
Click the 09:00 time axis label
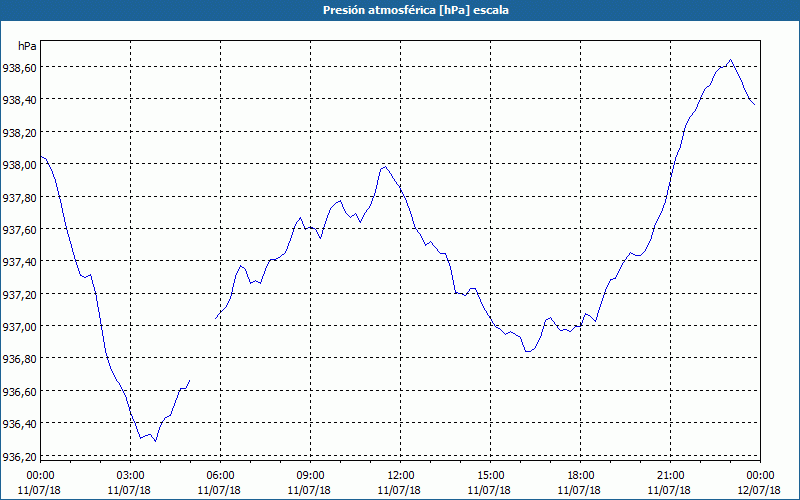pyautogui.click(x=310, y=476)
